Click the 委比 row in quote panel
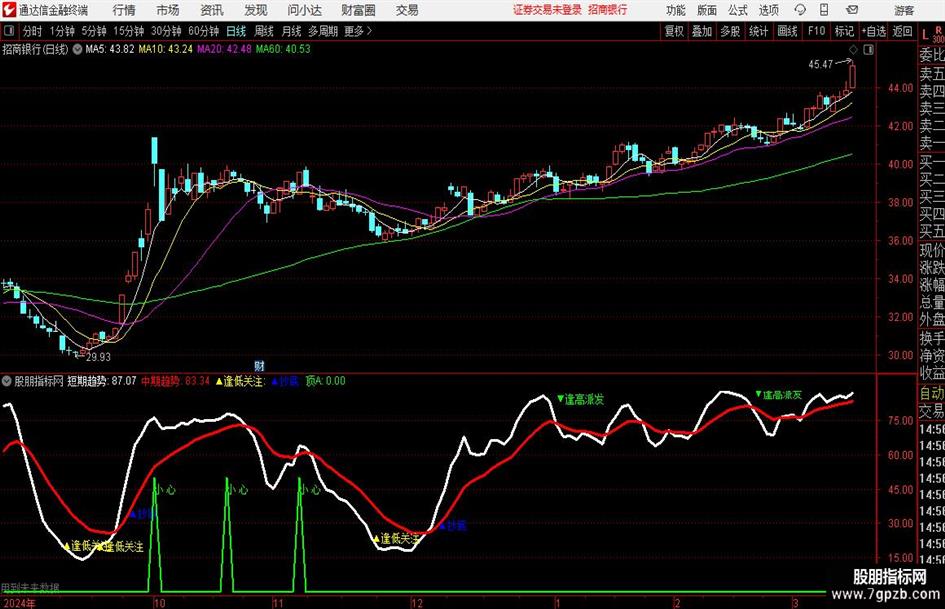 [x=932, y=55]
